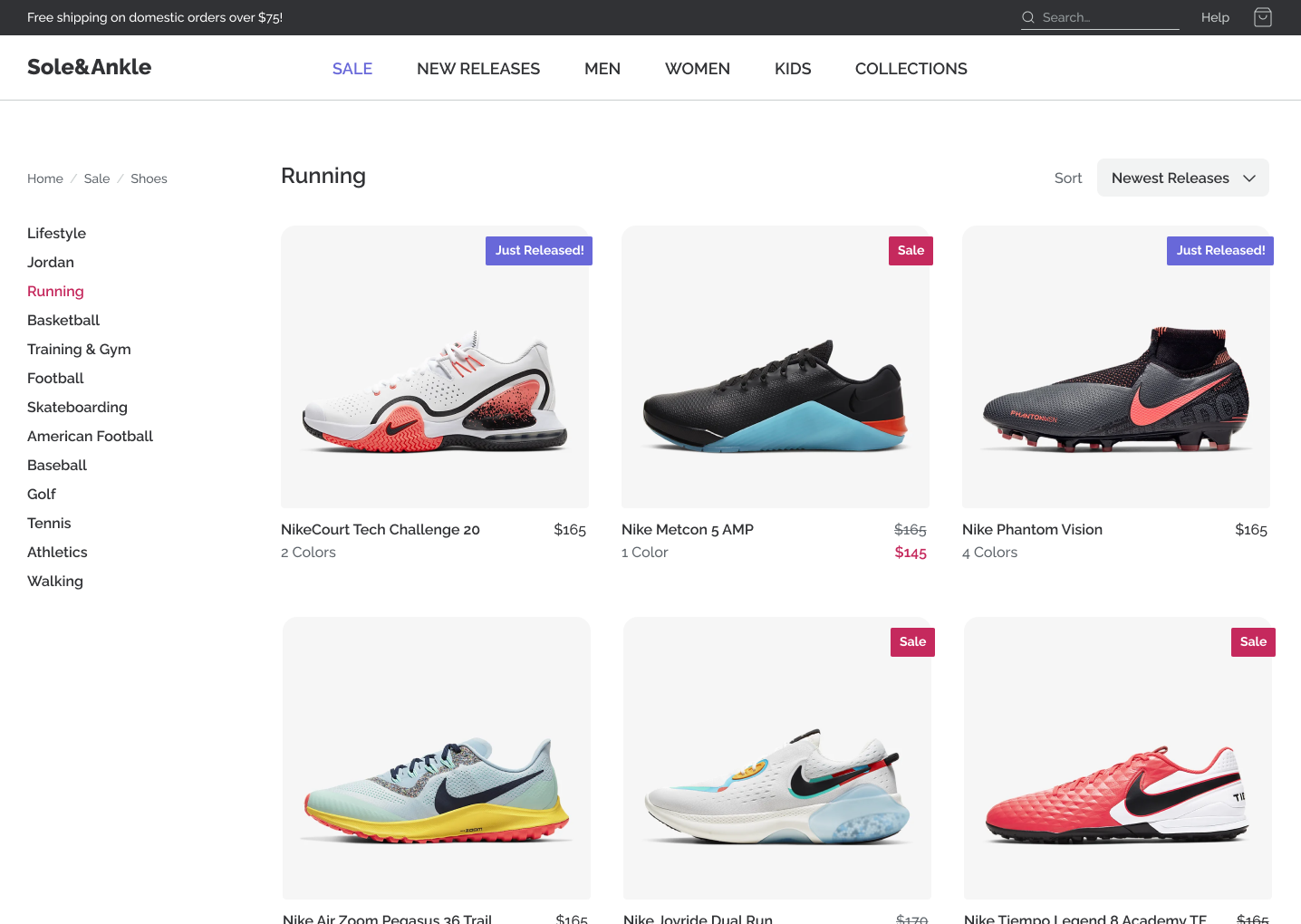Open the Help link

[1215, 17]
